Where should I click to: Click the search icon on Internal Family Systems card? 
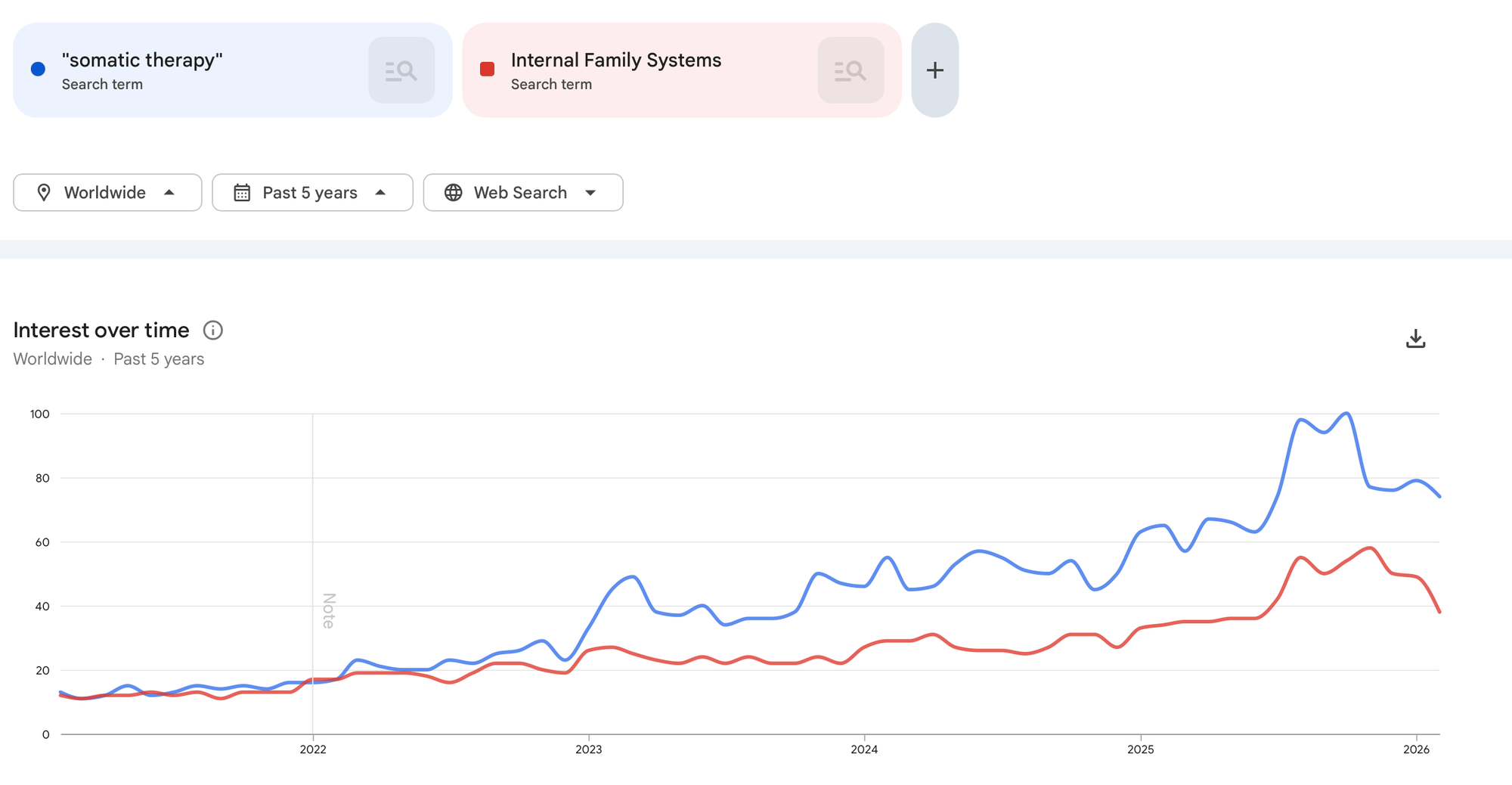850,70
